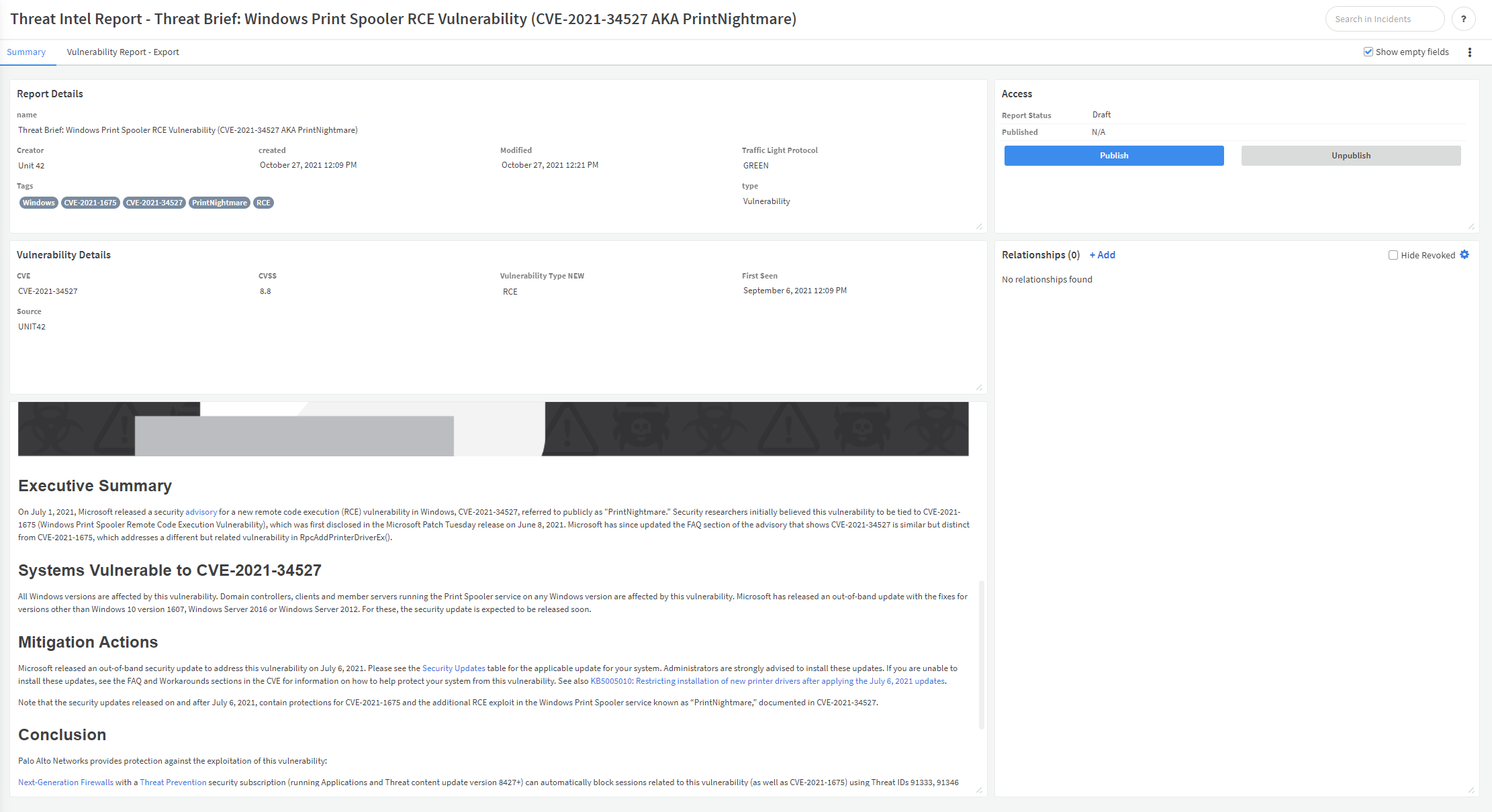Click Vulnerability Details panel resize handle
The width and height of the screenshot is (1492, 812).
pyautogui.click(x=979, y=388)
